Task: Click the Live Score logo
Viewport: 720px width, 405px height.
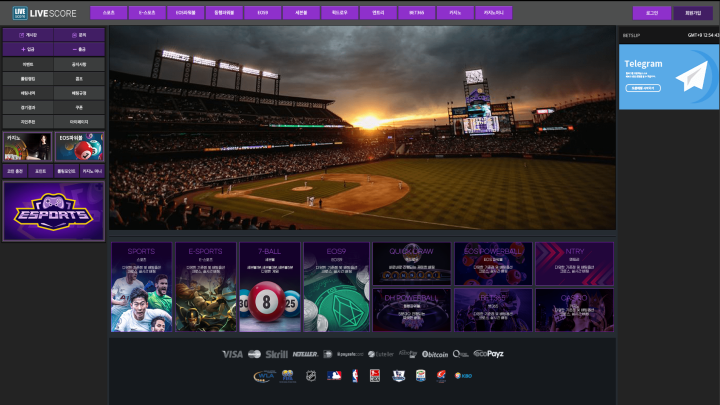Action: pos(40,13)
